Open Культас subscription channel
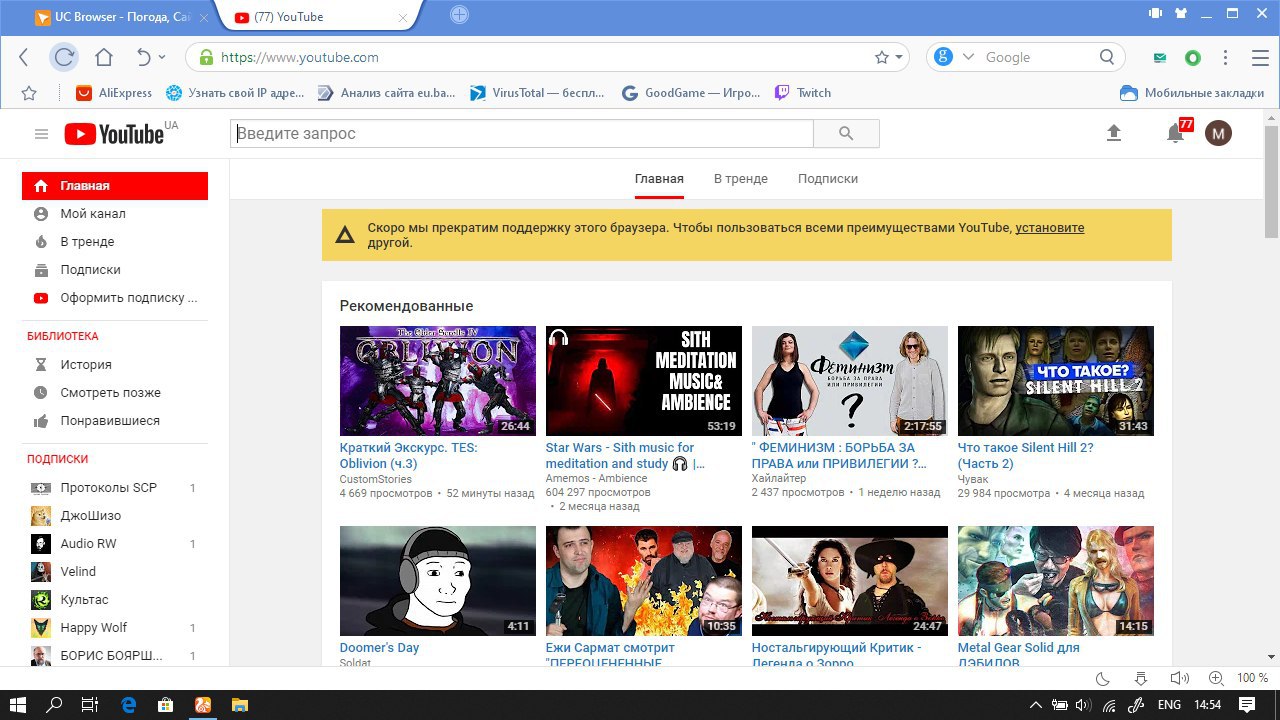The image size is (1280, 720). (x=115, y=600)
